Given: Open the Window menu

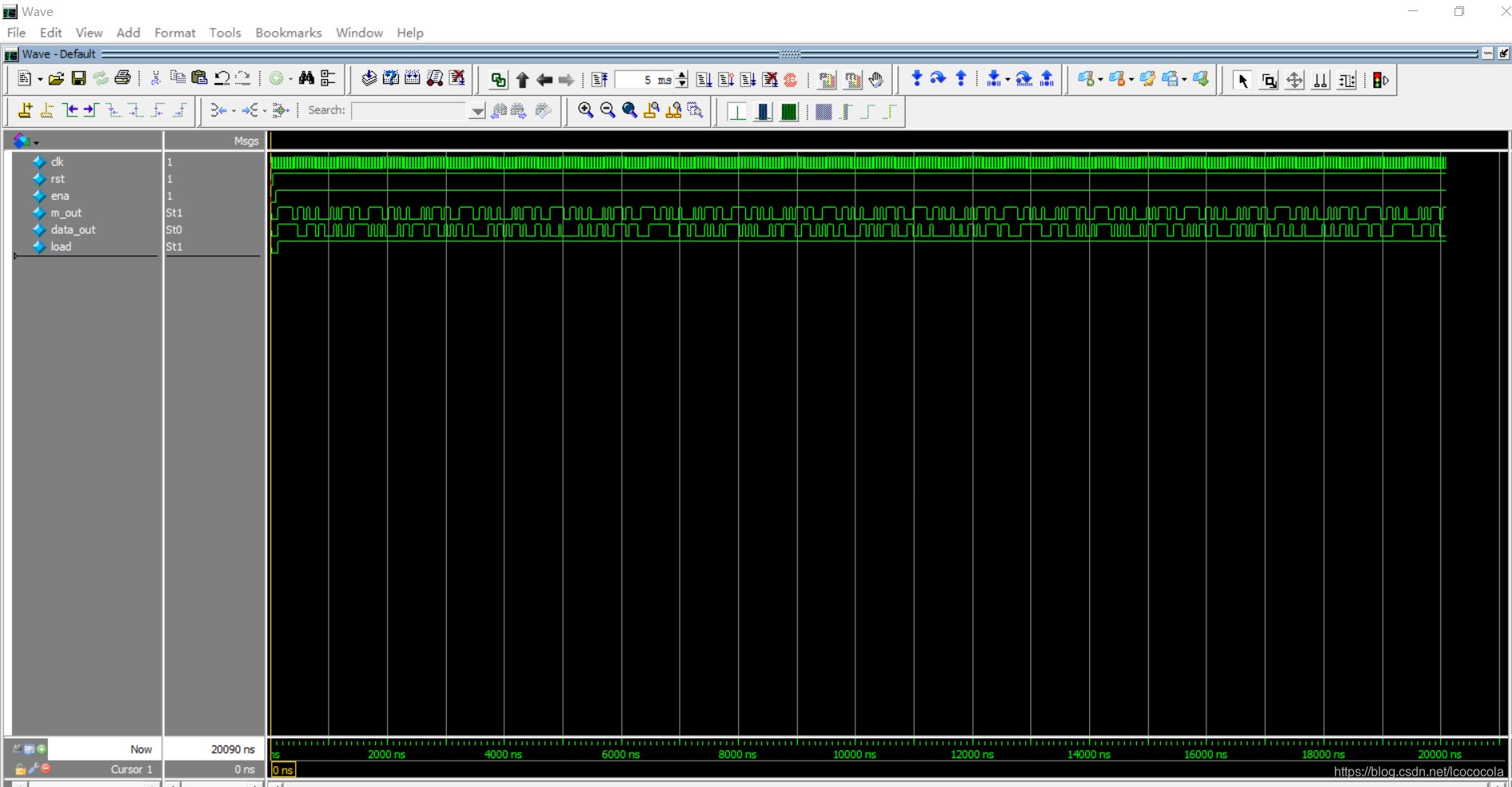Looking at the screenshot, I should tap(359, 33).
